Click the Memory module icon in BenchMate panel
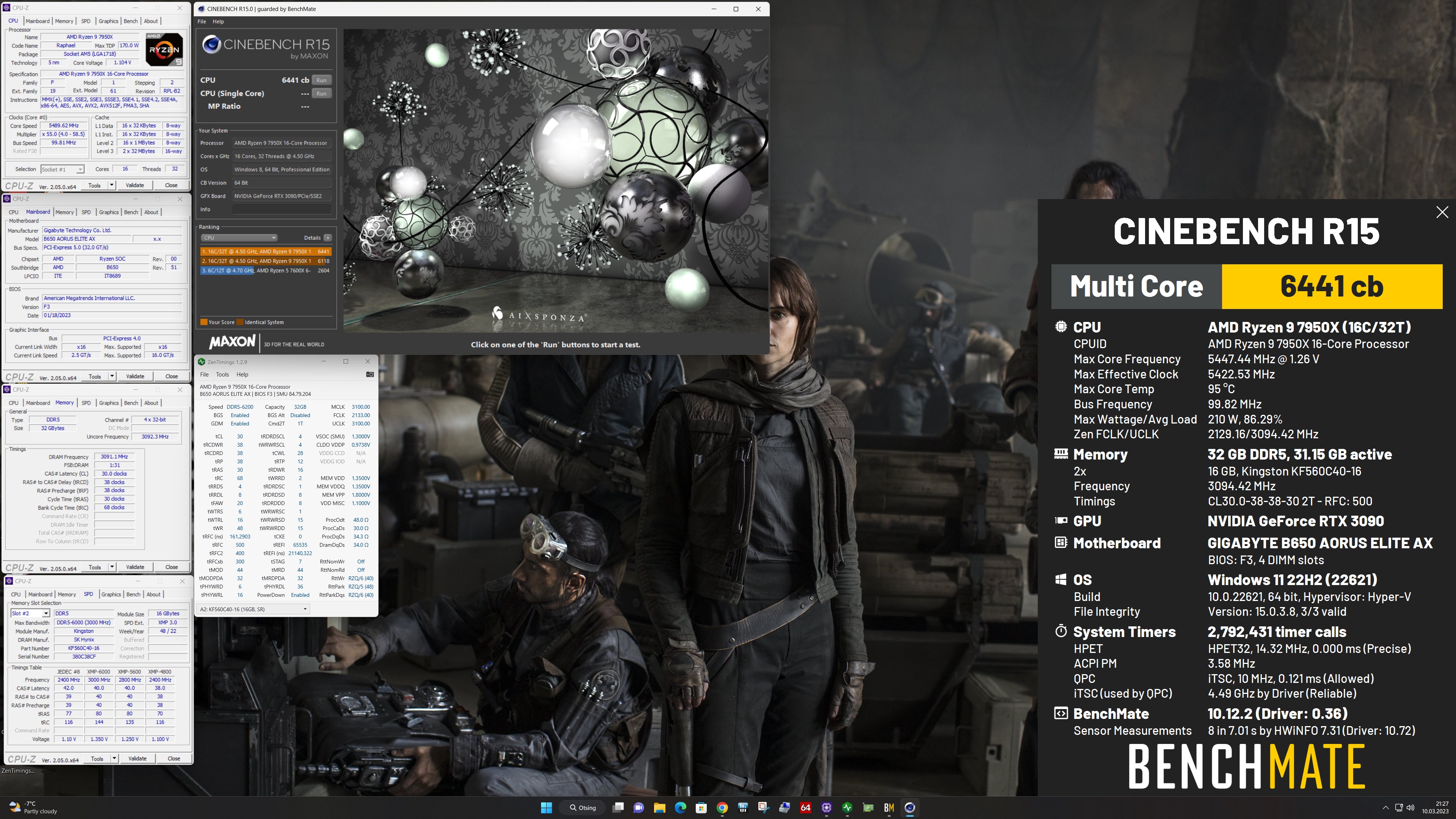This screenshot has width=1456, height=819. click(x=1061, y=453)
